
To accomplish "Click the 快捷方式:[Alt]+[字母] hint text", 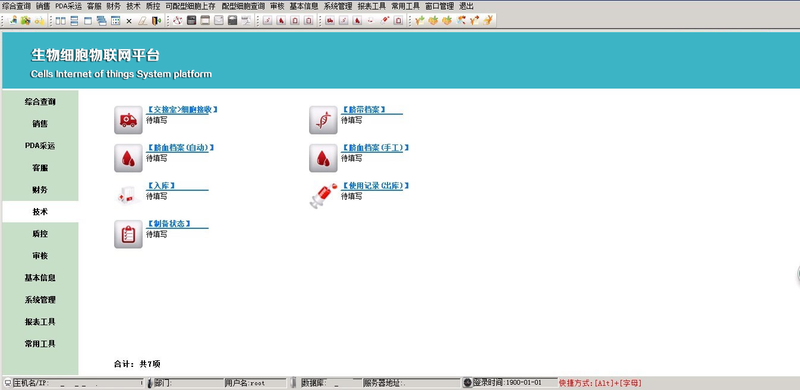I will (x=601, y=382).
